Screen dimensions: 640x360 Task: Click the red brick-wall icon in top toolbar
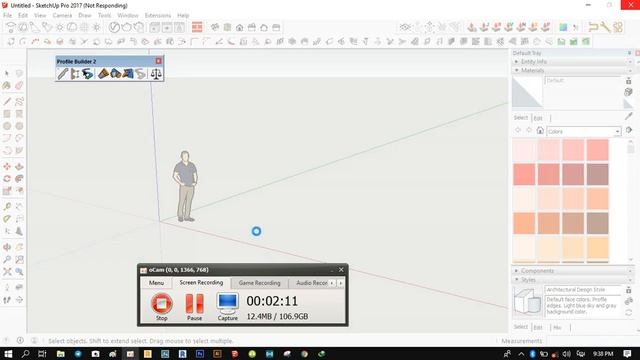click(197, 27)
